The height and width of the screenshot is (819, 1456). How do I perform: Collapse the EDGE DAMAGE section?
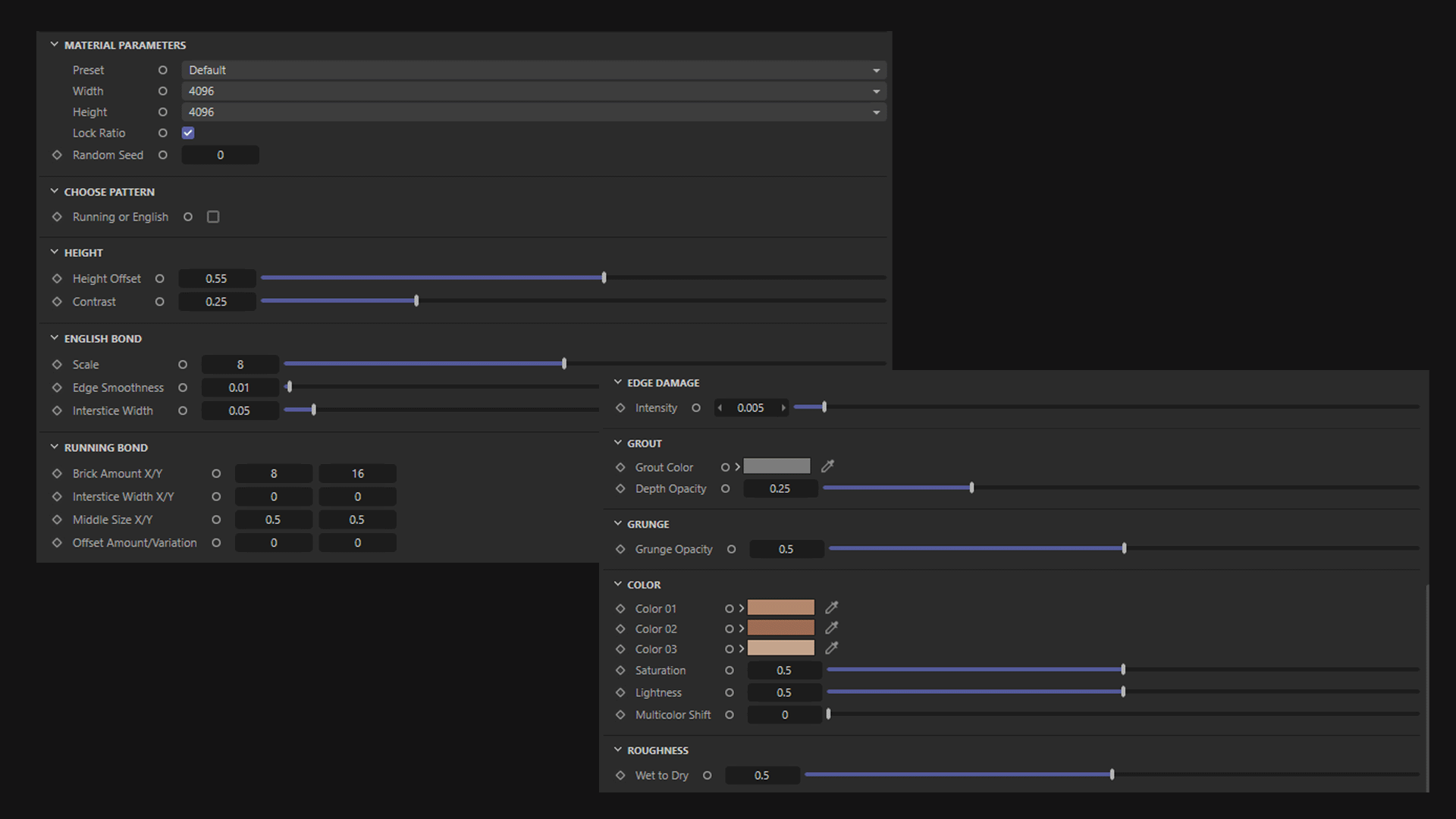(617, 382)
